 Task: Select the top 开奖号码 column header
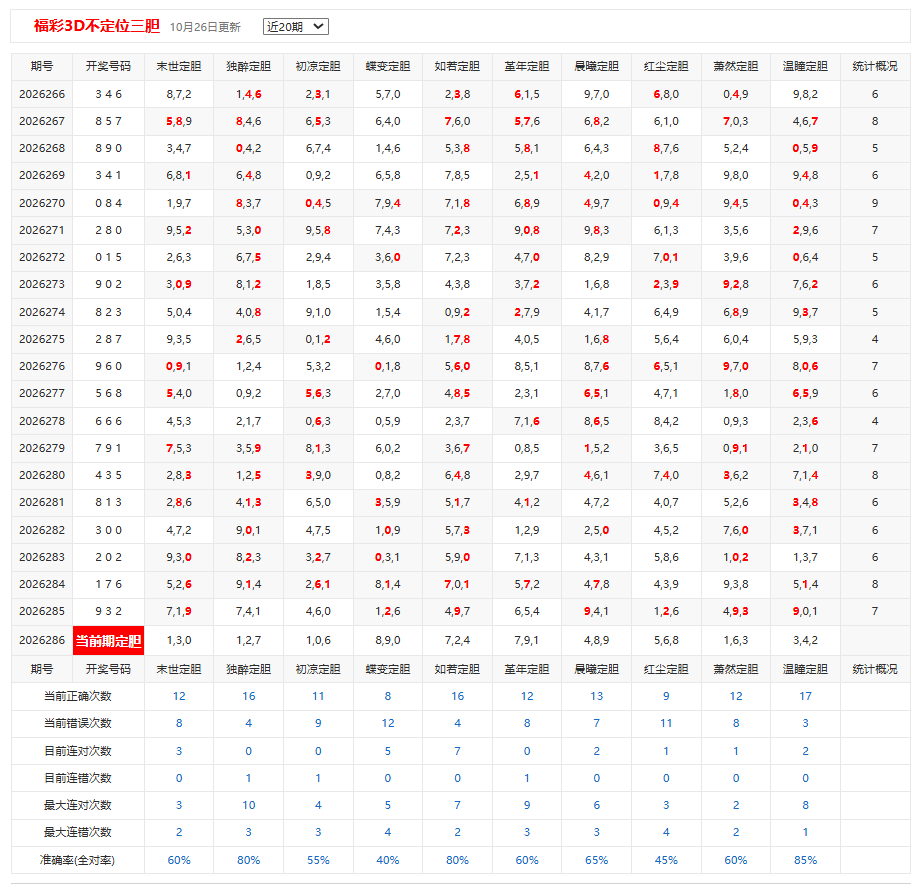(108, 67)
